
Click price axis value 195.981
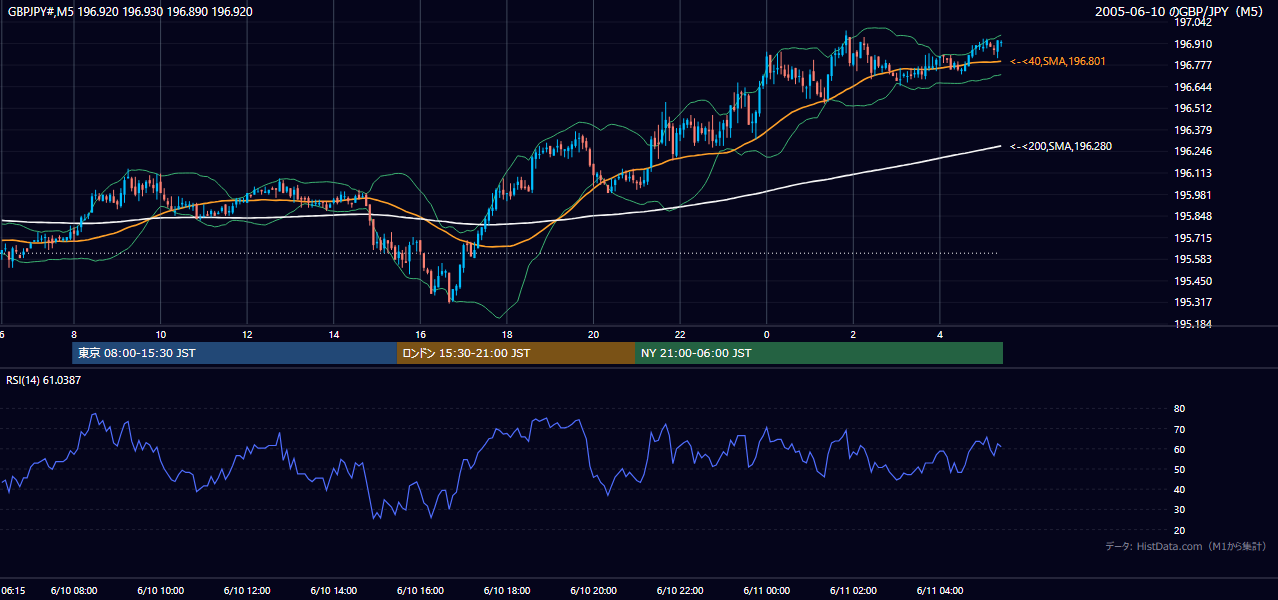tap(1193, 195)
